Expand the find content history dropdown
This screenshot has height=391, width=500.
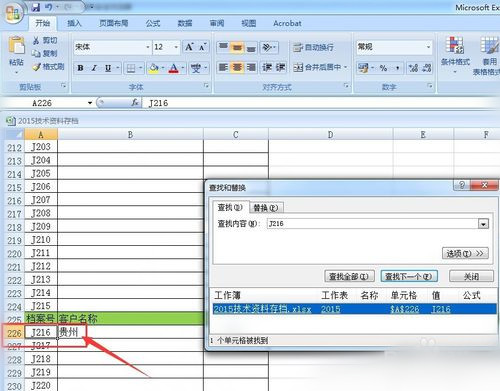coord(483,224)
